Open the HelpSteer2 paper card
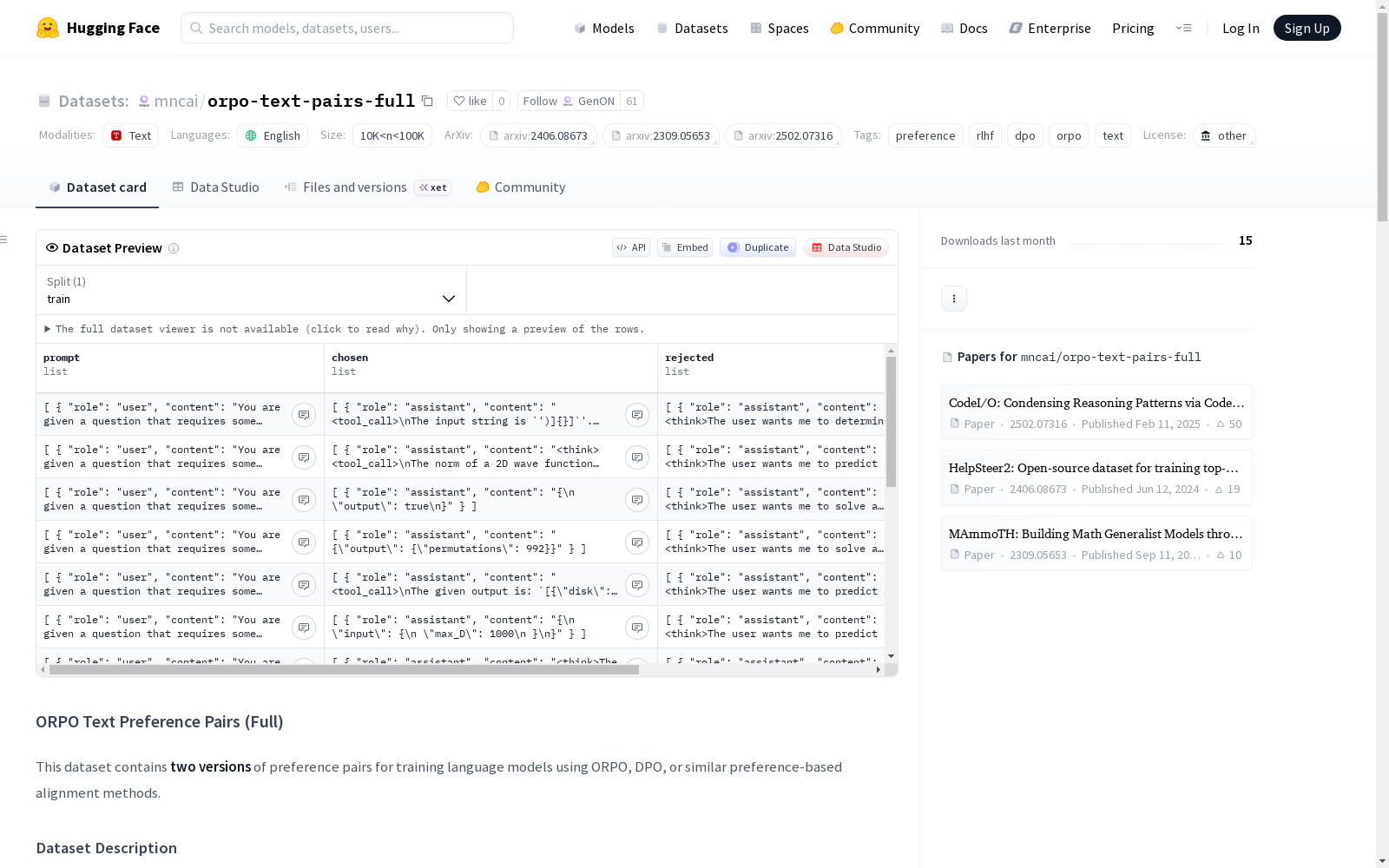 click(1096, 477)
